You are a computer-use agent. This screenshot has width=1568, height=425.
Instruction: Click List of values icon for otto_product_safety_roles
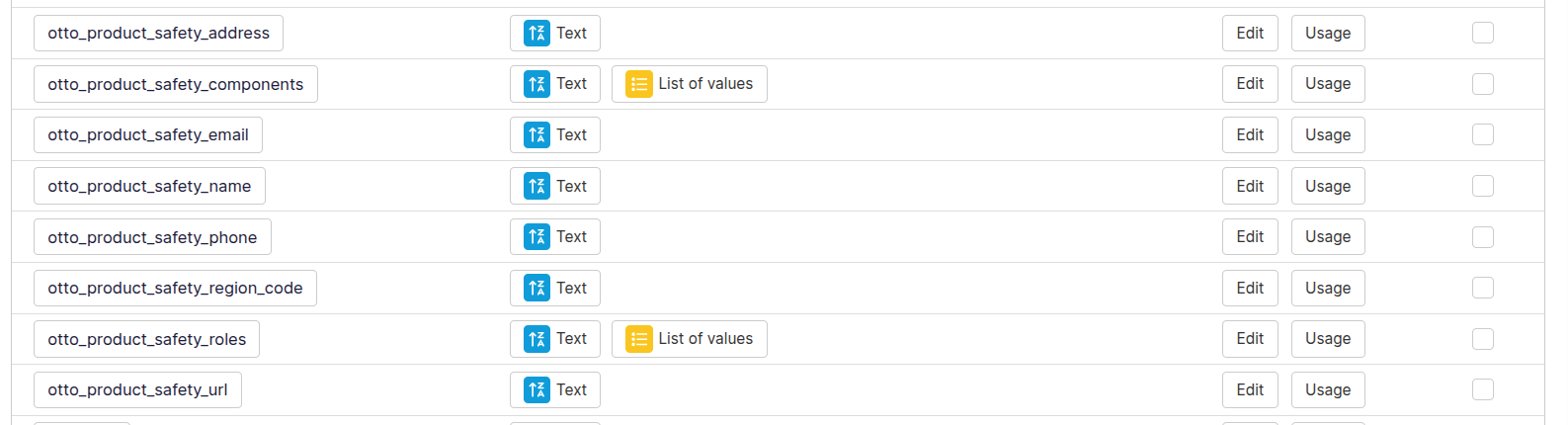pos(639,339)
